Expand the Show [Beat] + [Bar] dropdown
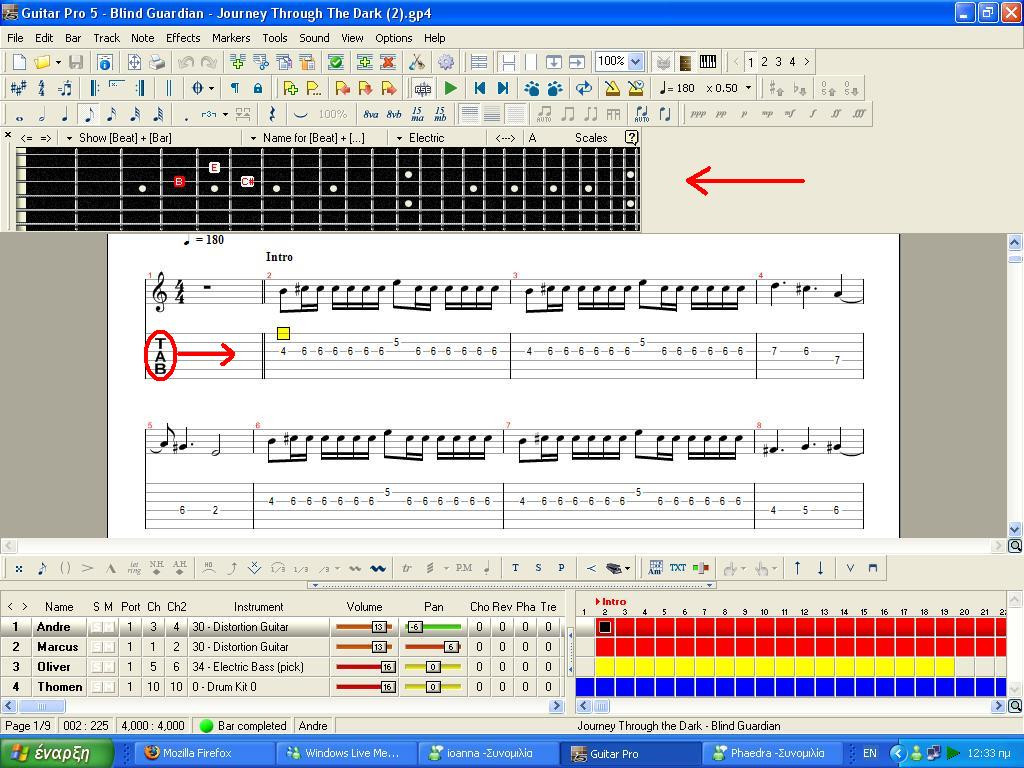The height and width of the screenshot is (768, 1024). click(x=69, y=138)
